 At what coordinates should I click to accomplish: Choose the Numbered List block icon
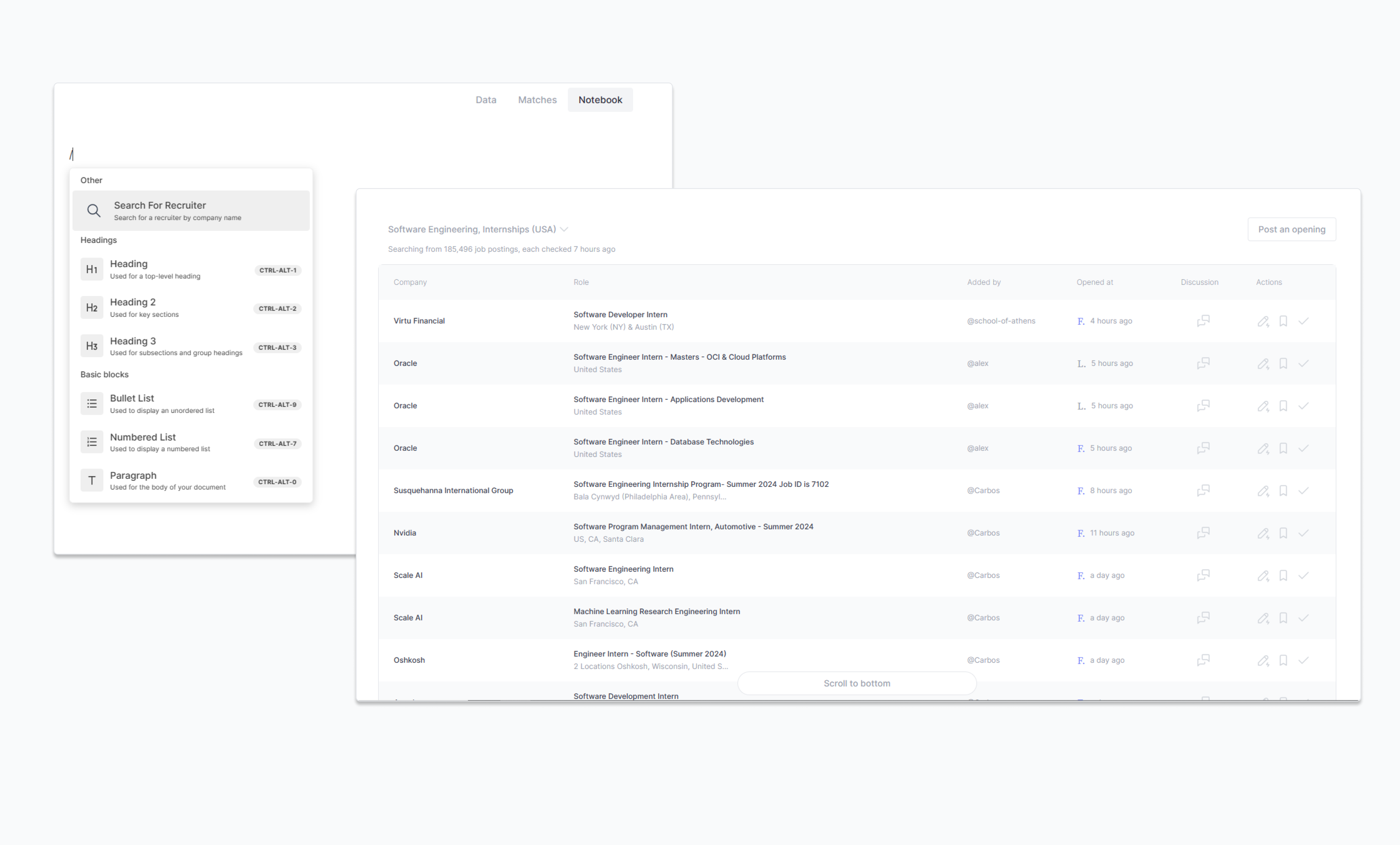point(91,442)
